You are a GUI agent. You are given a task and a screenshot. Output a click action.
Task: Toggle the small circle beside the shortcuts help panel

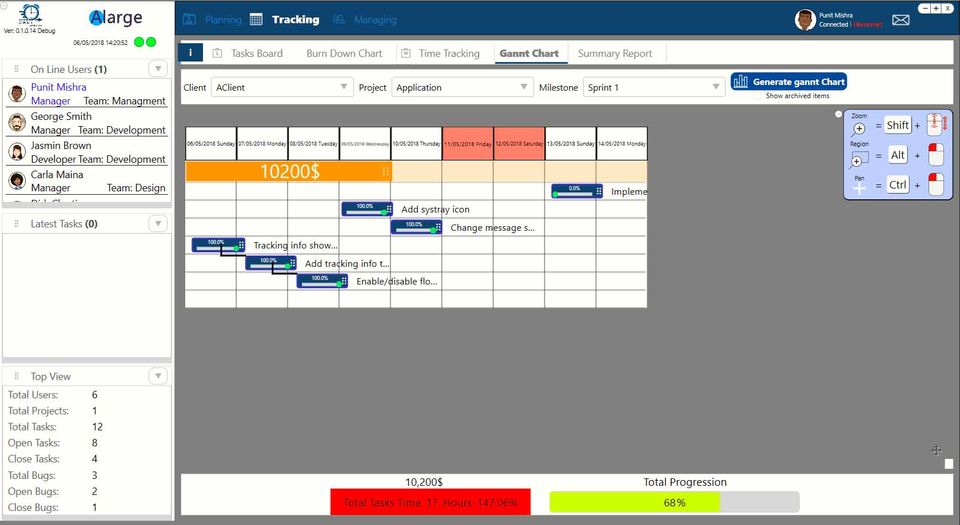click(838, 114)
